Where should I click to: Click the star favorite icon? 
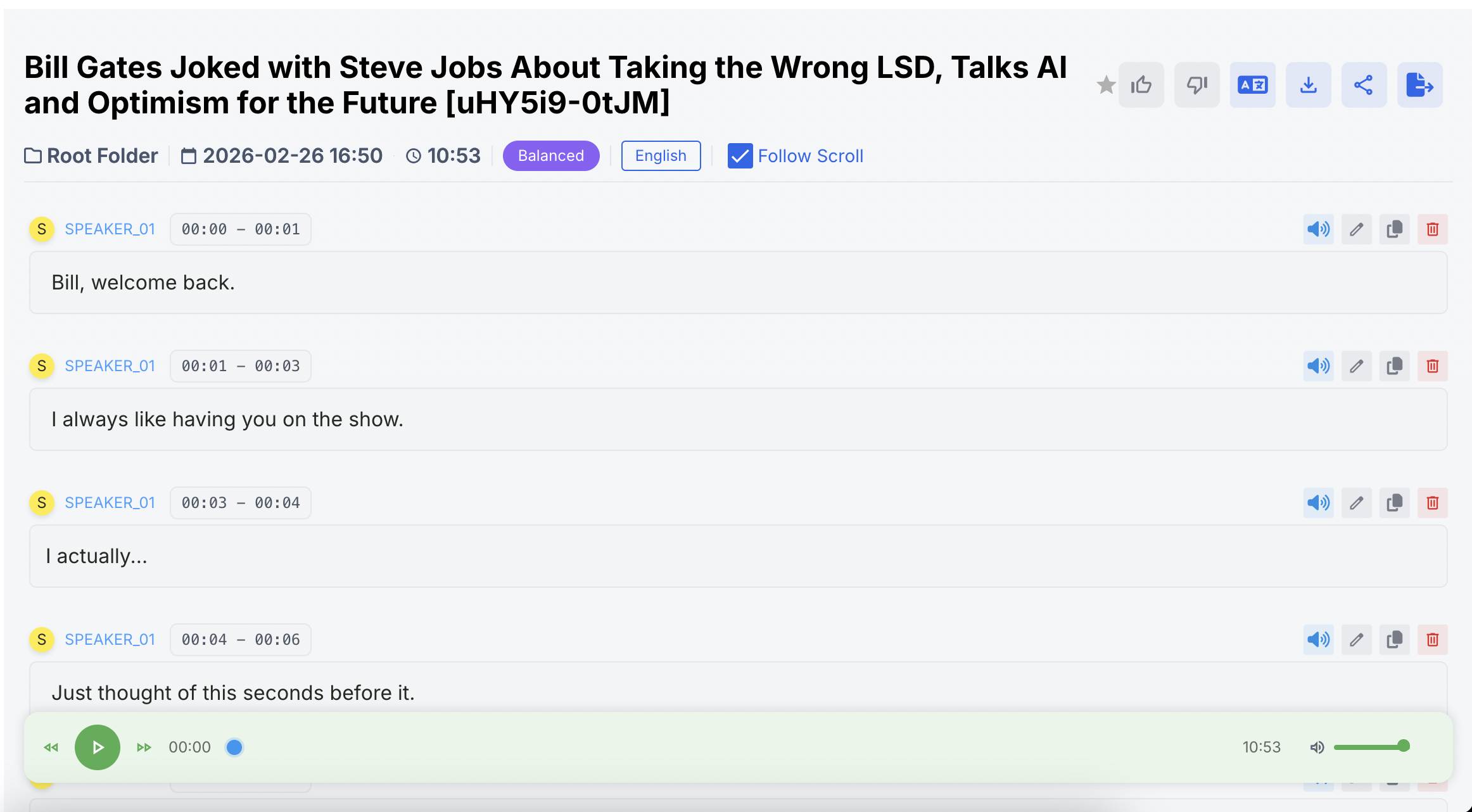coord(1105,85)
